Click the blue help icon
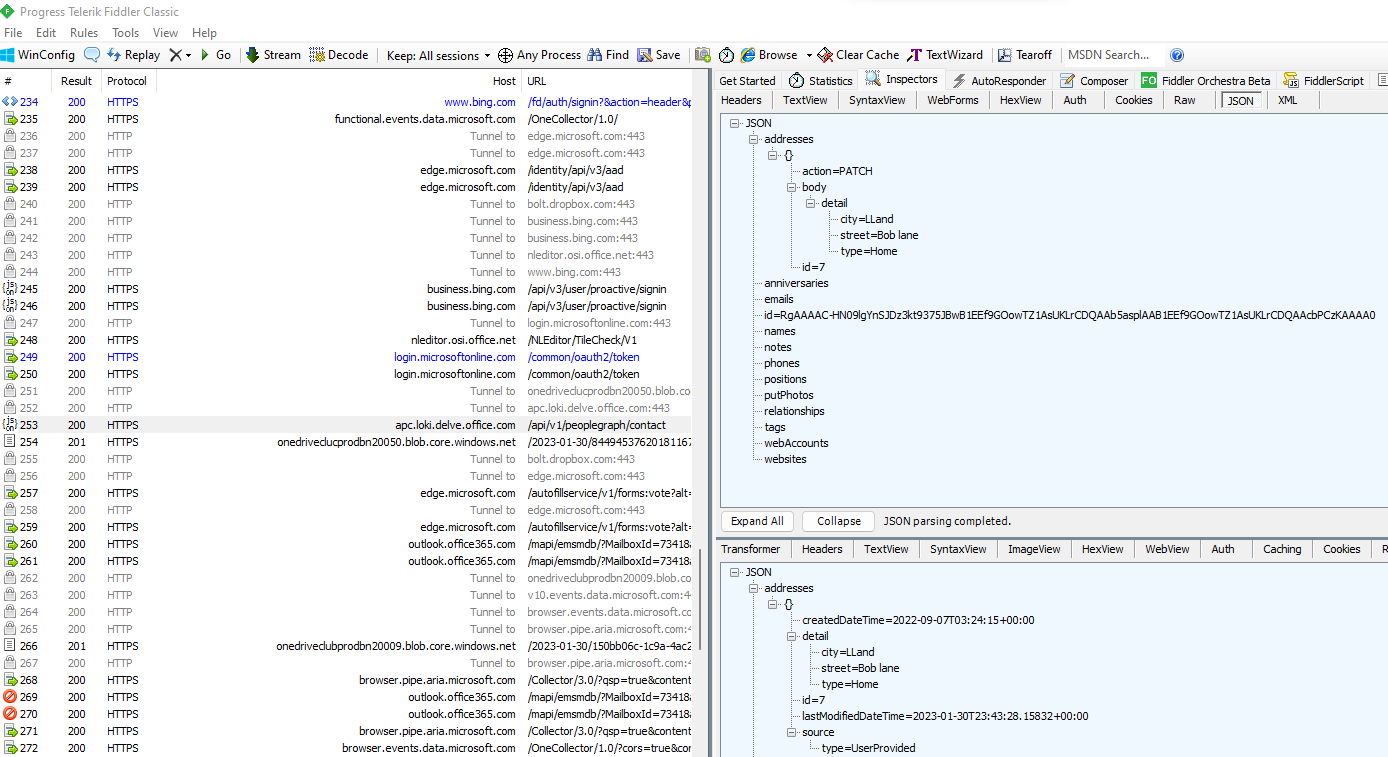 (1177, 55)
